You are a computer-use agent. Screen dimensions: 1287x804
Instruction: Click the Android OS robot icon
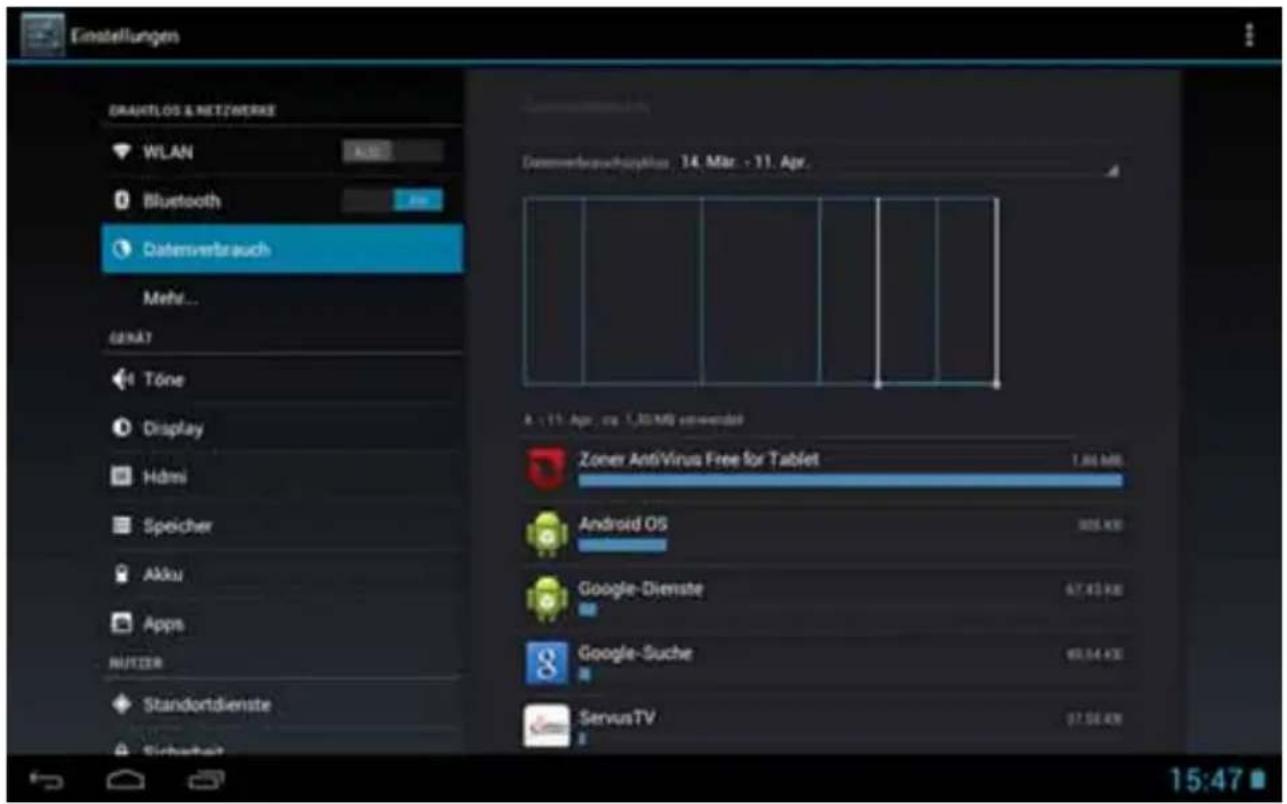click(x=547, y=534)
